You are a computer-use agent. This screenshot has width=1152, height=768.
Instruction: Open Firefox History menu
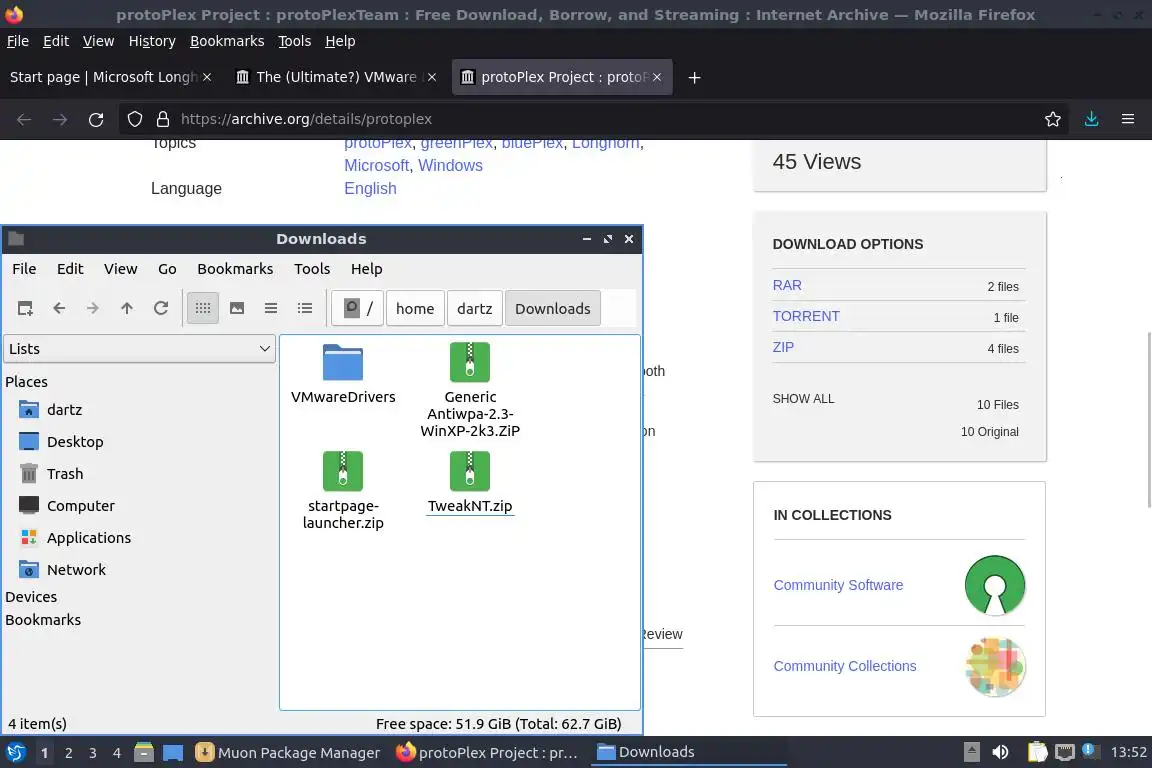tap(152, 41)
